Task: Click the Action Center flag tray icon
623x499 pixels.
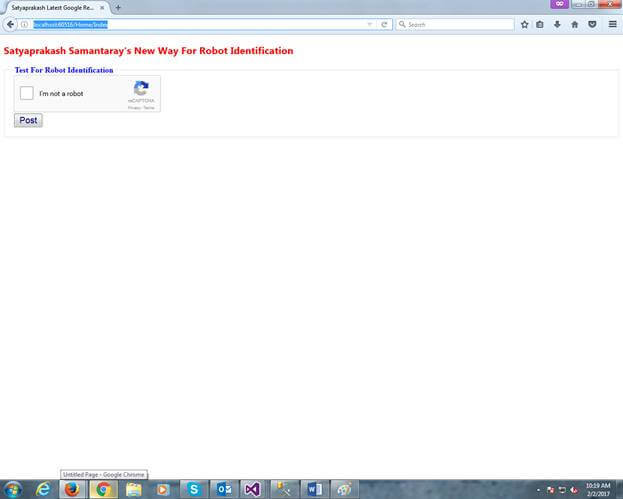Action: tap(550, 490)
